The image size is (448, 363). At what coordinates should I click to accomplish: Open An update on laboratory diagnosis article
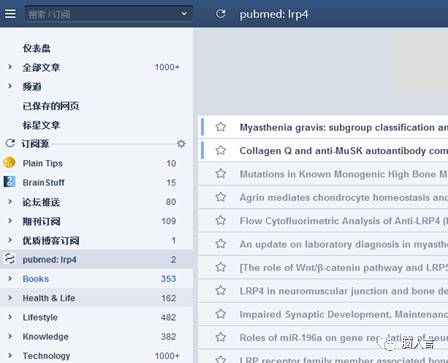[x=344, y=244]
